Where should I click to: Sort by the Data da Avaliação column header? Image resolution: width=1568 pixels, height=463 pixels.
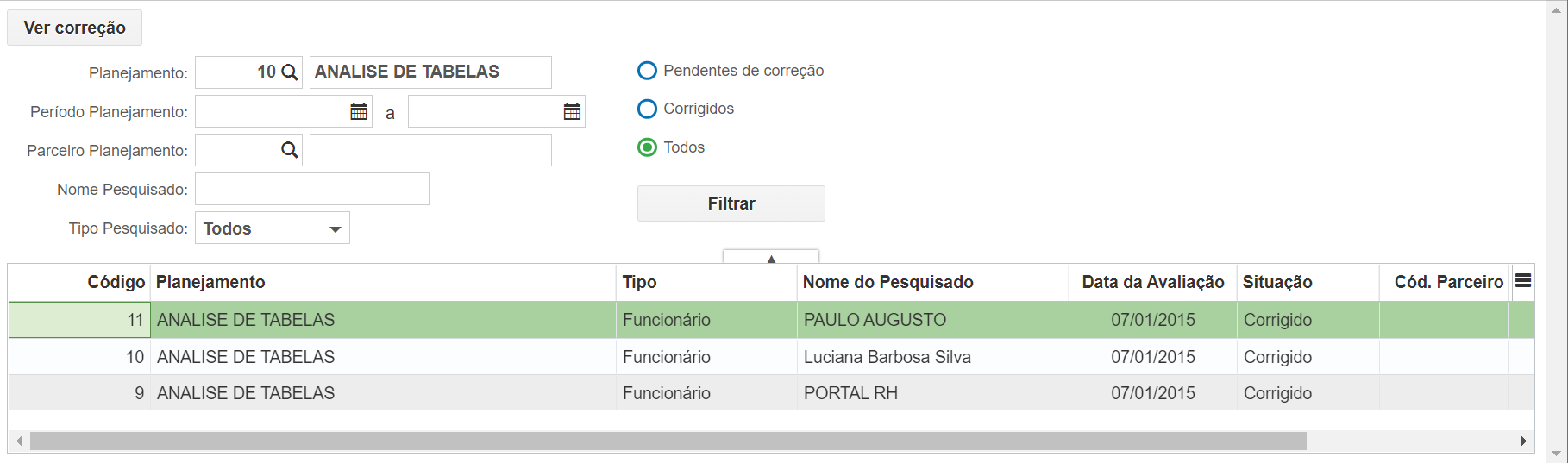tap(1153, 282)
